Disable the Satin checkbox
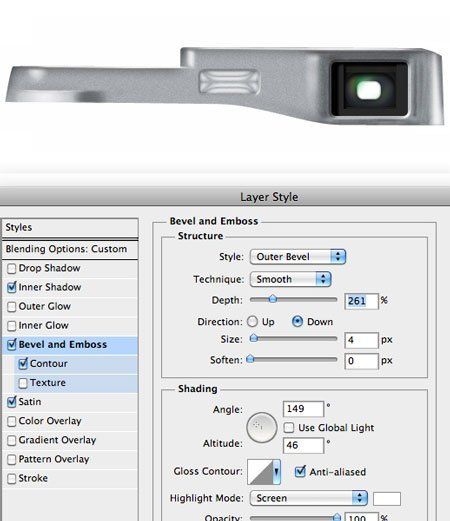Image resolution: width=450 pixels, height=521 pixels. coord(12,402)
